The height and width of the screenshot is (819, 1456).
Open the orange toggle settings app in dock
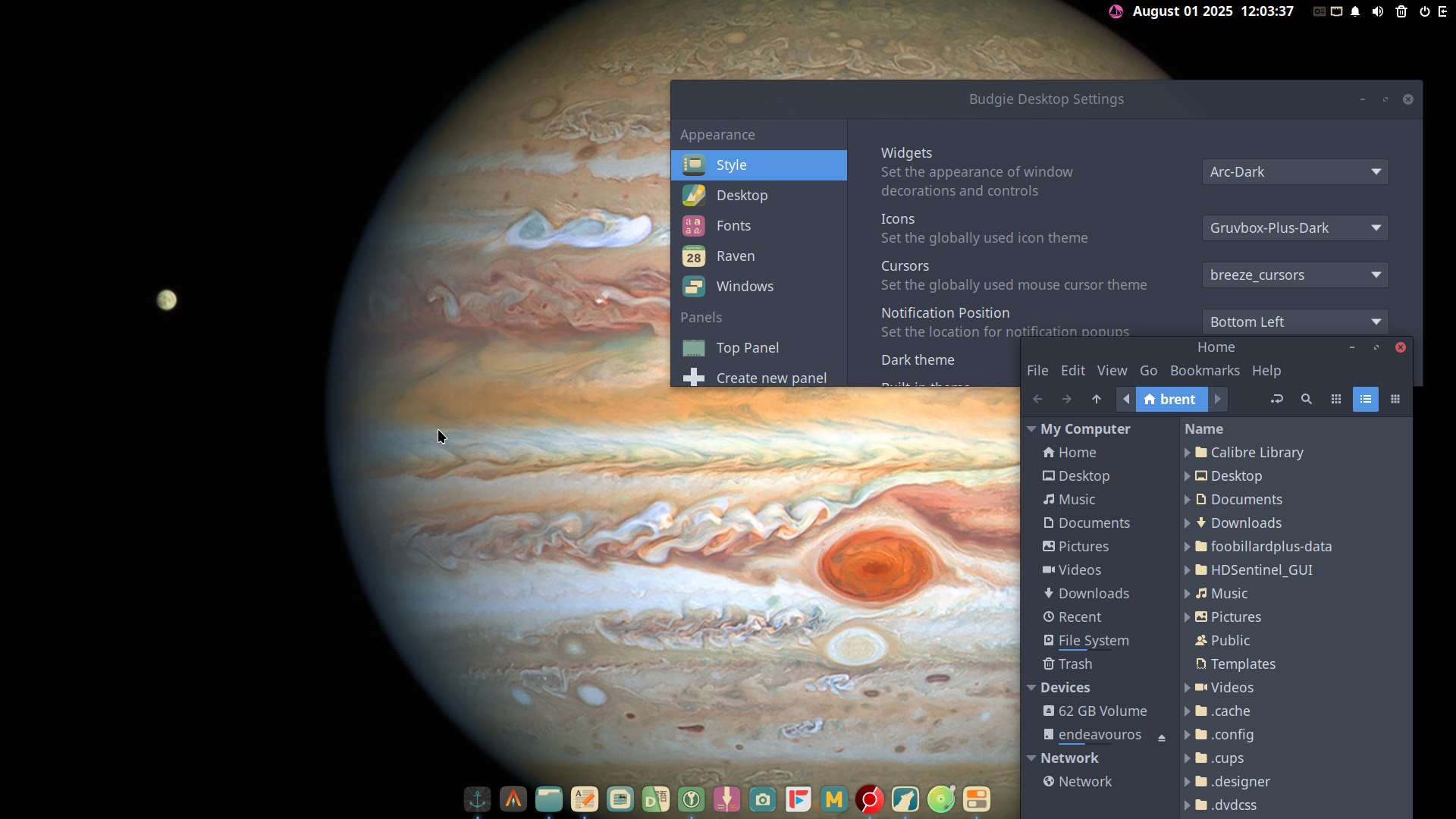tap(977, 799)
